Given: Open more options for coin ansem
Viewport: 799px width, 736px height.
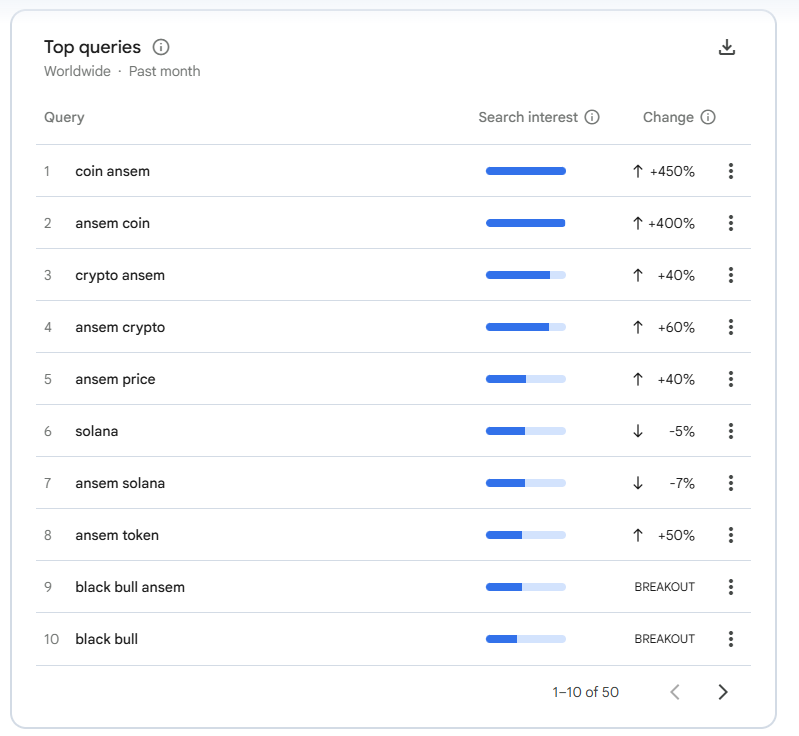Looking at the screenshot, I should (731, 171).
